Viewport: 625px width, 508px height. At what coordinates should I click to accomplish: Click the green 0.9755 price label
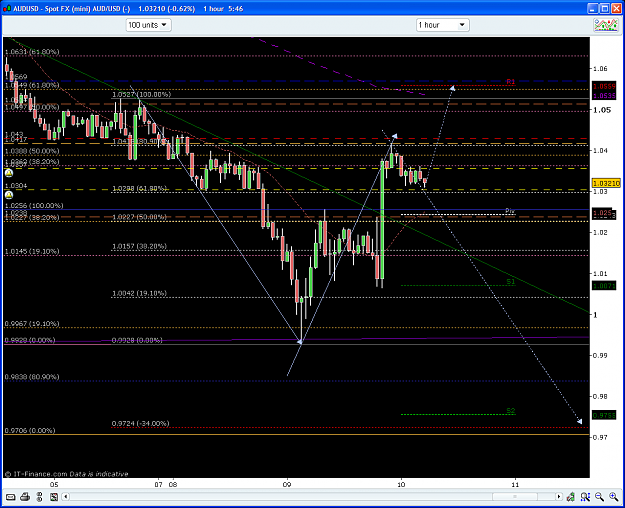point(604,415)
